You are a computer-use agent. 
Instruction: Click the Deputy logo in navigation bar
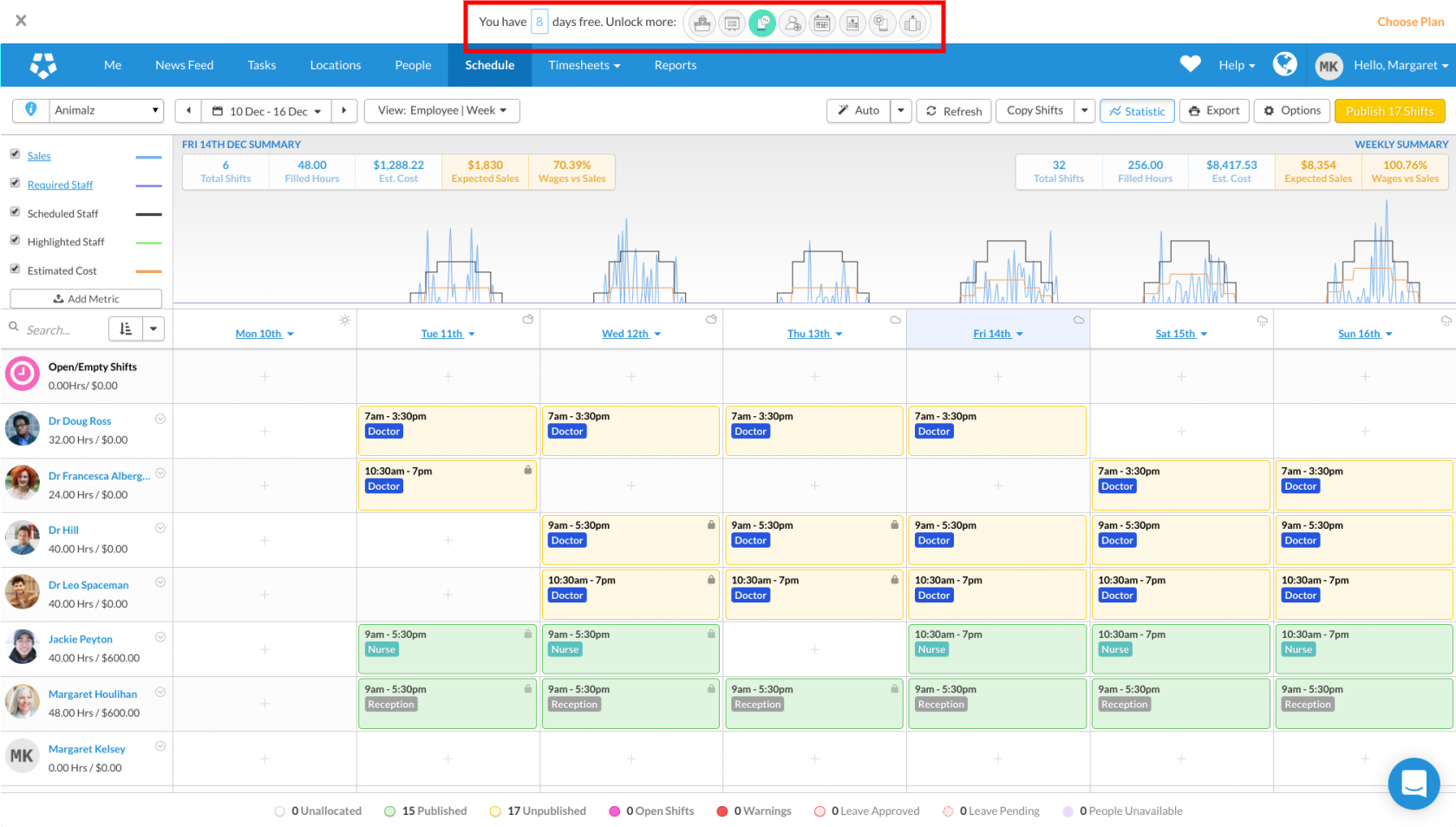tap(43, 65)
